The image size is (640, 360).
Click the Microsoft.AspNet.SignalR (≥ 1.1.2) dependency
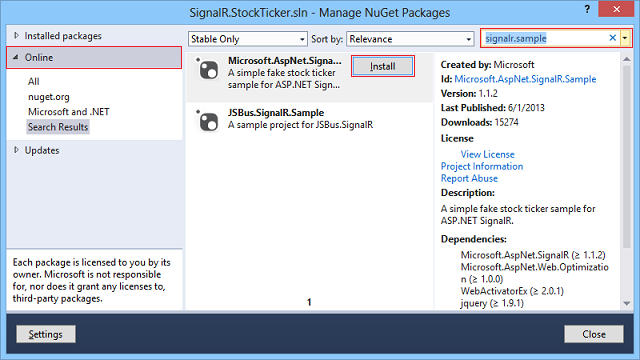(533, 255)
